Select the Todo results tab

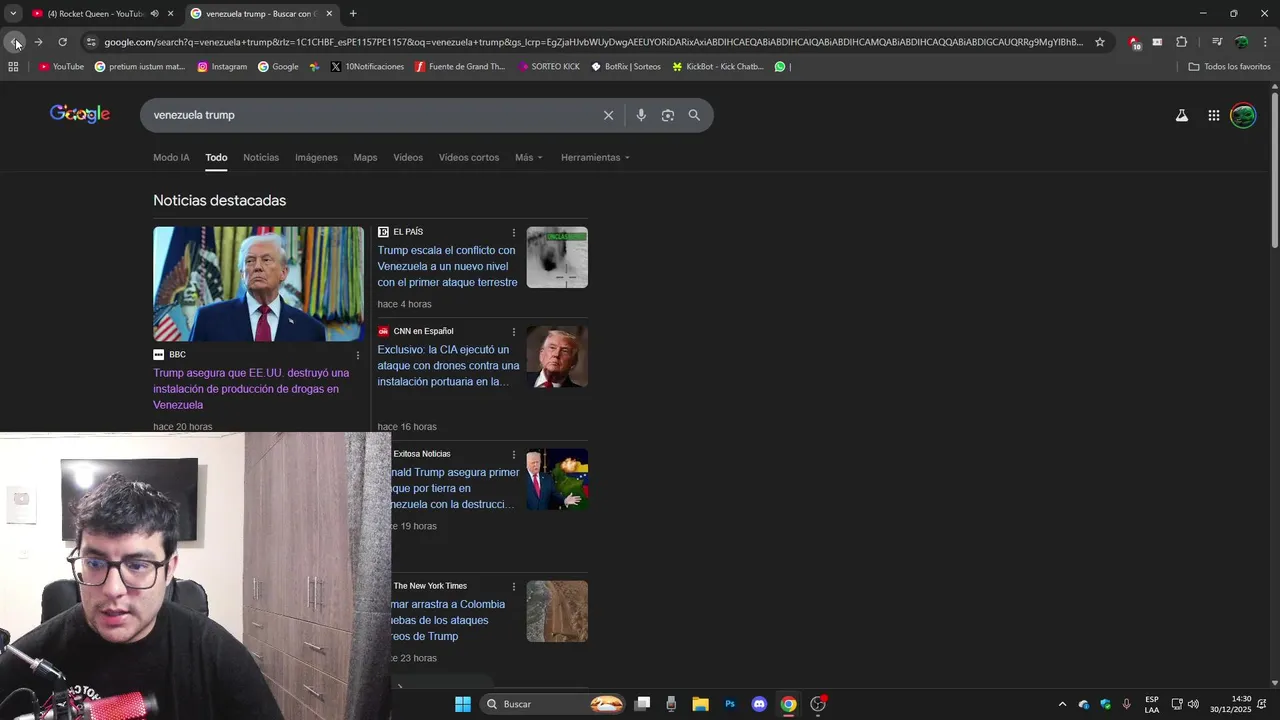(216, 157)
